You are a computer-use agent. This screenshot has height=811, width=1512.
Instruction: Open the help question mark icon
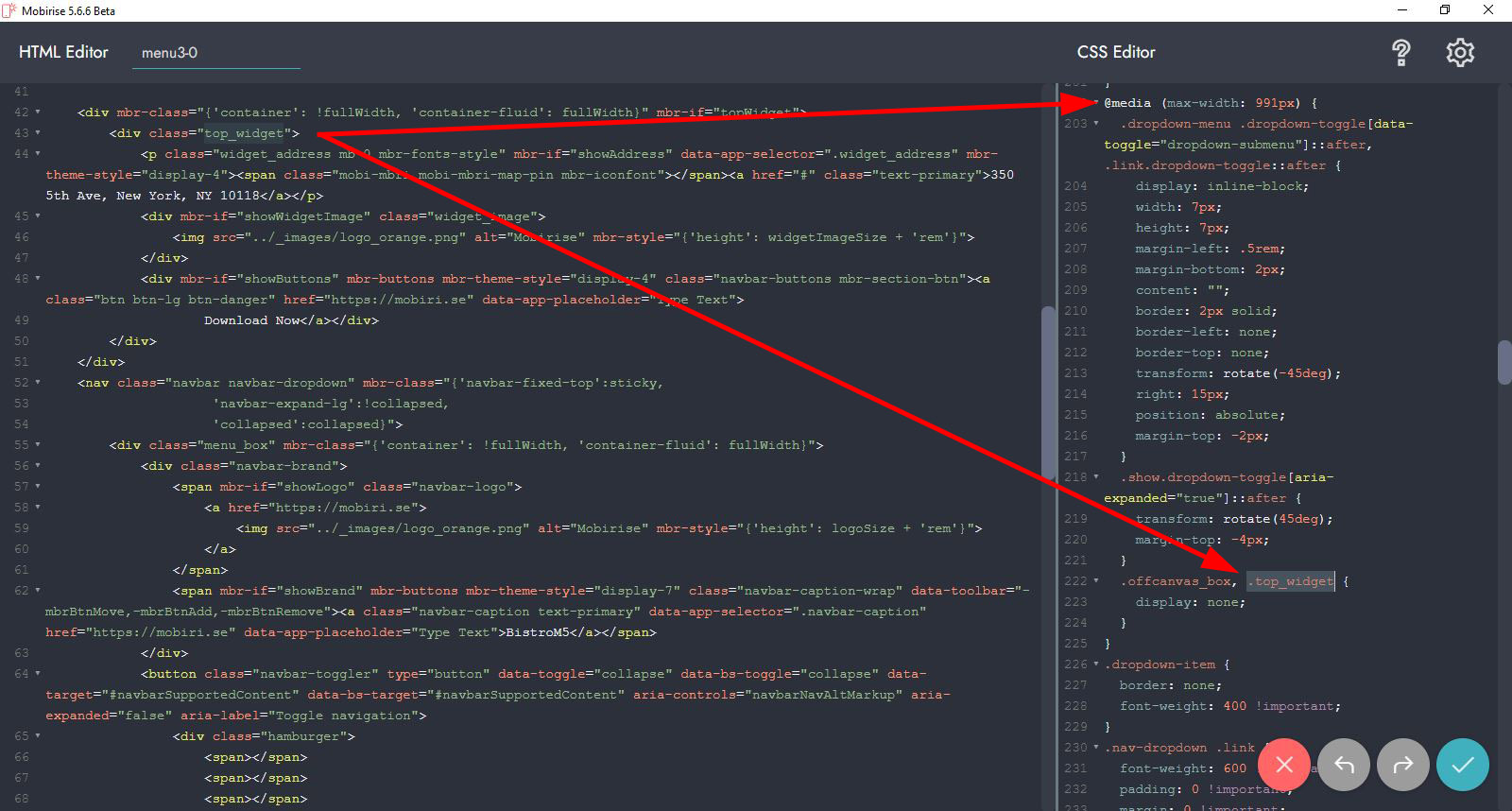click(x=1401, y=53)
